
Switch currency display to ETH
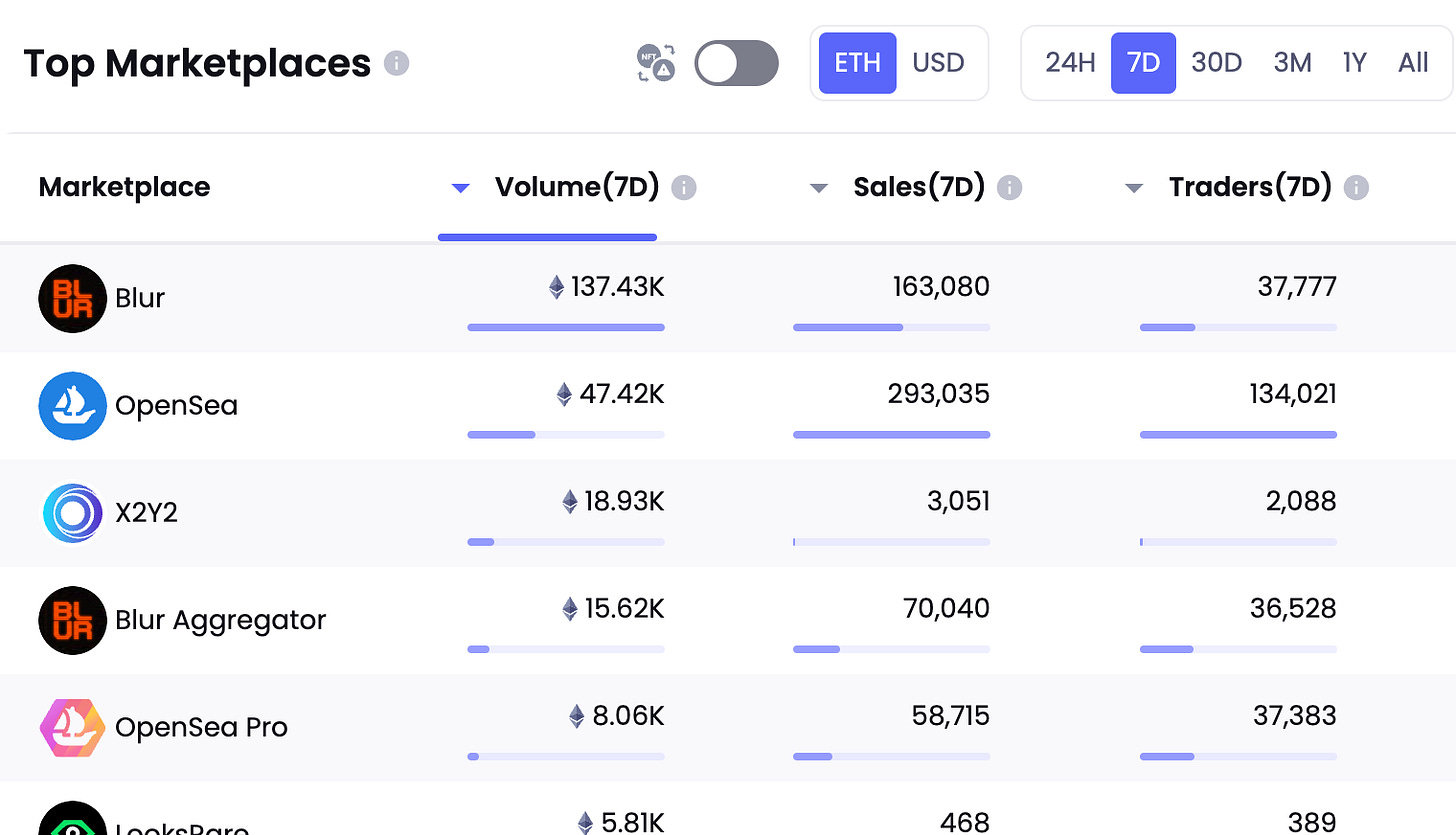857,63
